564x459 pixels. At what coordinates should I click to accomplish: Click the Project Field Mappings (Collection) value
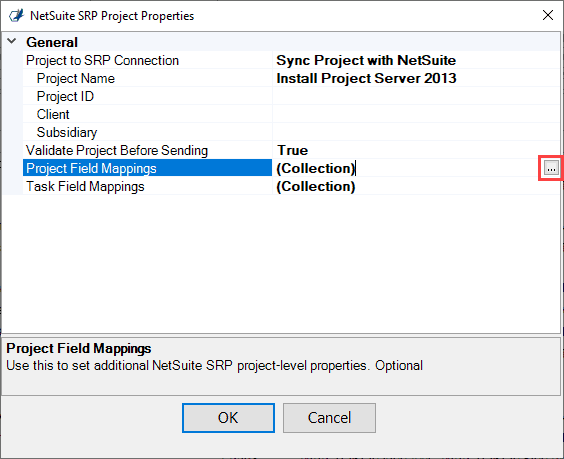coord(316,168)
